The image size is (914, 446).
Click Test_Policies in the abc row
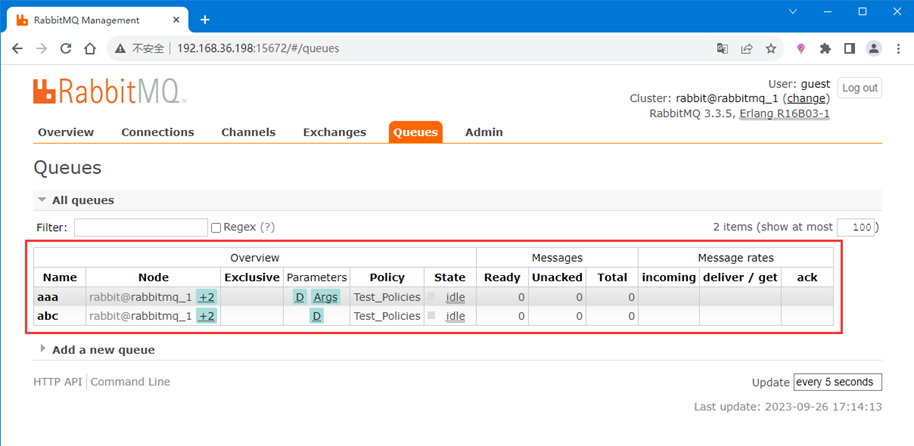[x=387, y=316]
